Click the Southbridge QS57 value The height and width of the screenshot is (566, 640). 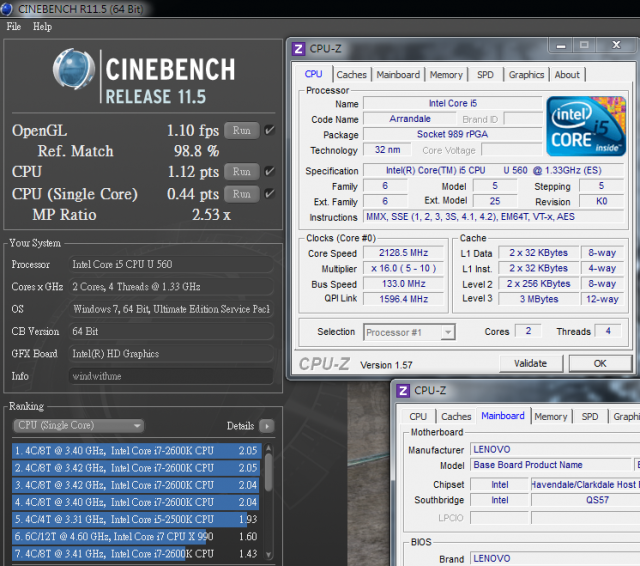[585, 500]
